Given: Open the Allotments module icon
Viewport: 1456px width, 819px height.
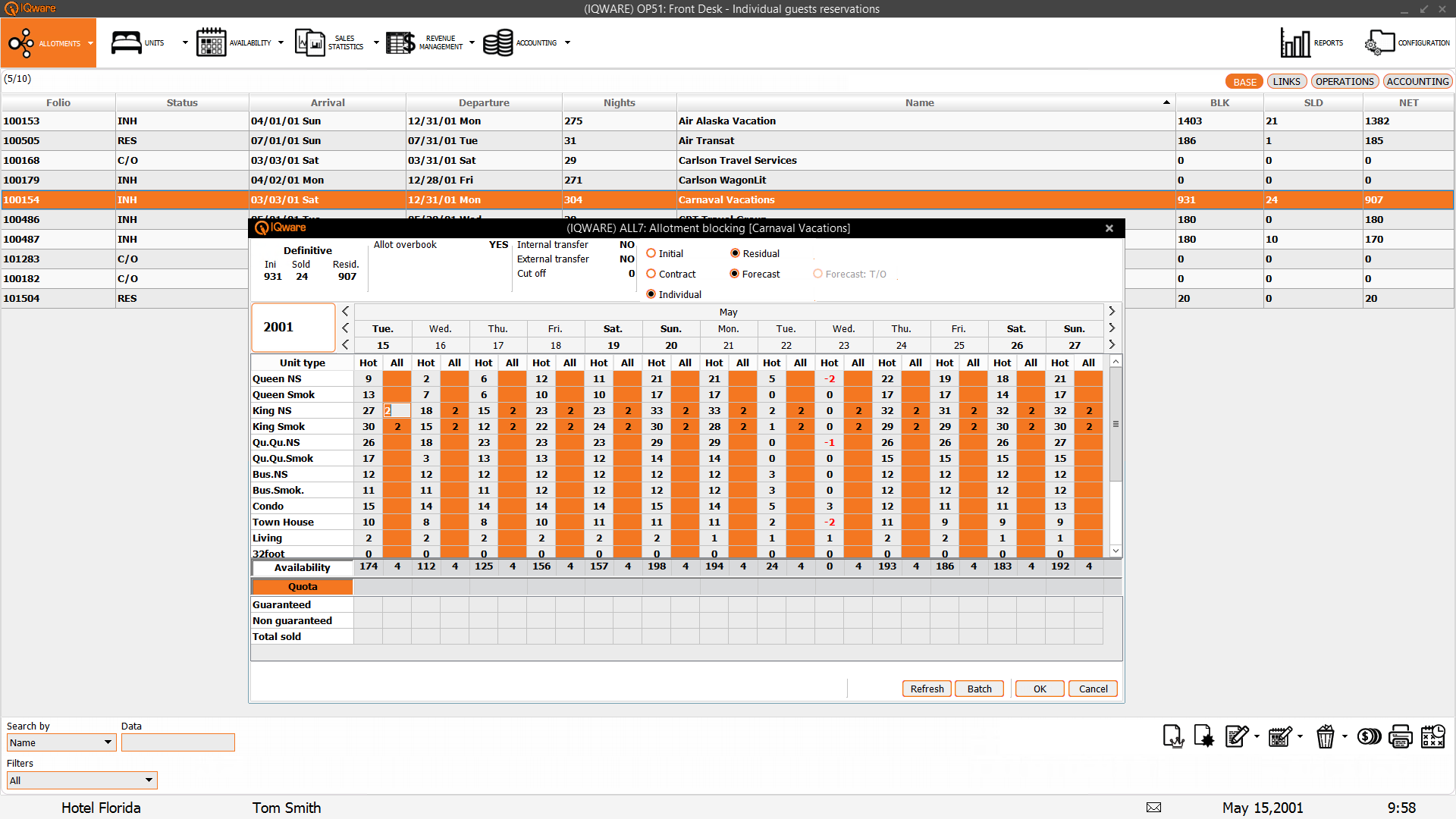Looking at the screenshot, I should pos(21,42).
